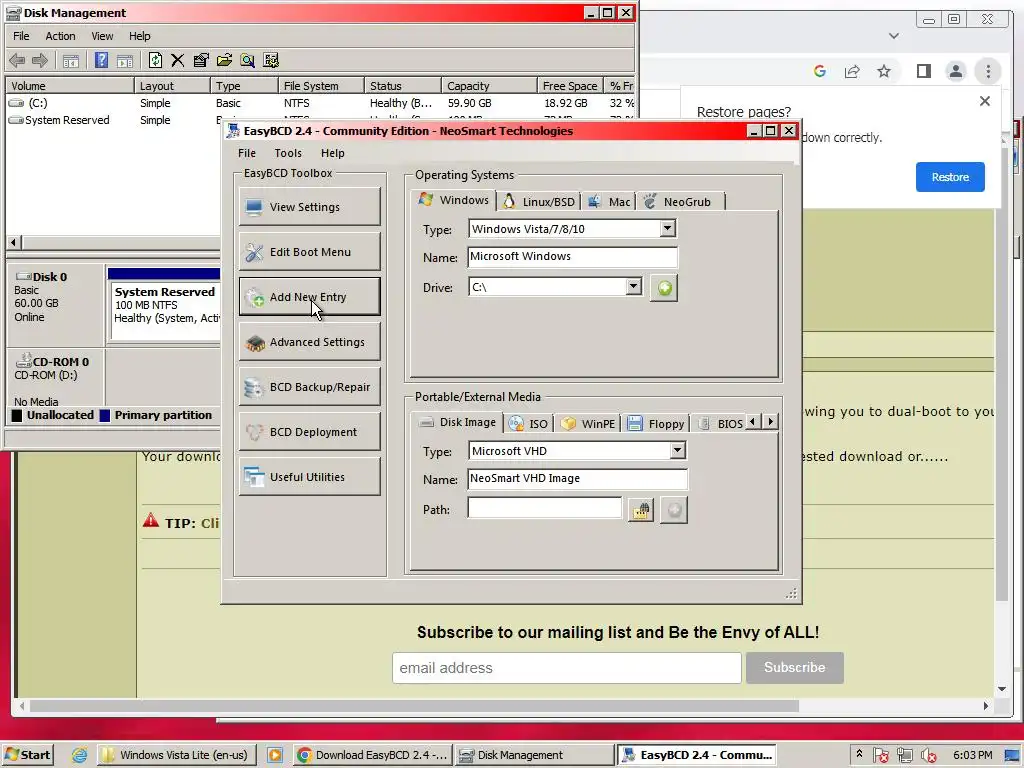Toggle the action pane icon in Disk Management toolbar

pyautogui.click(x=125, y=61)
